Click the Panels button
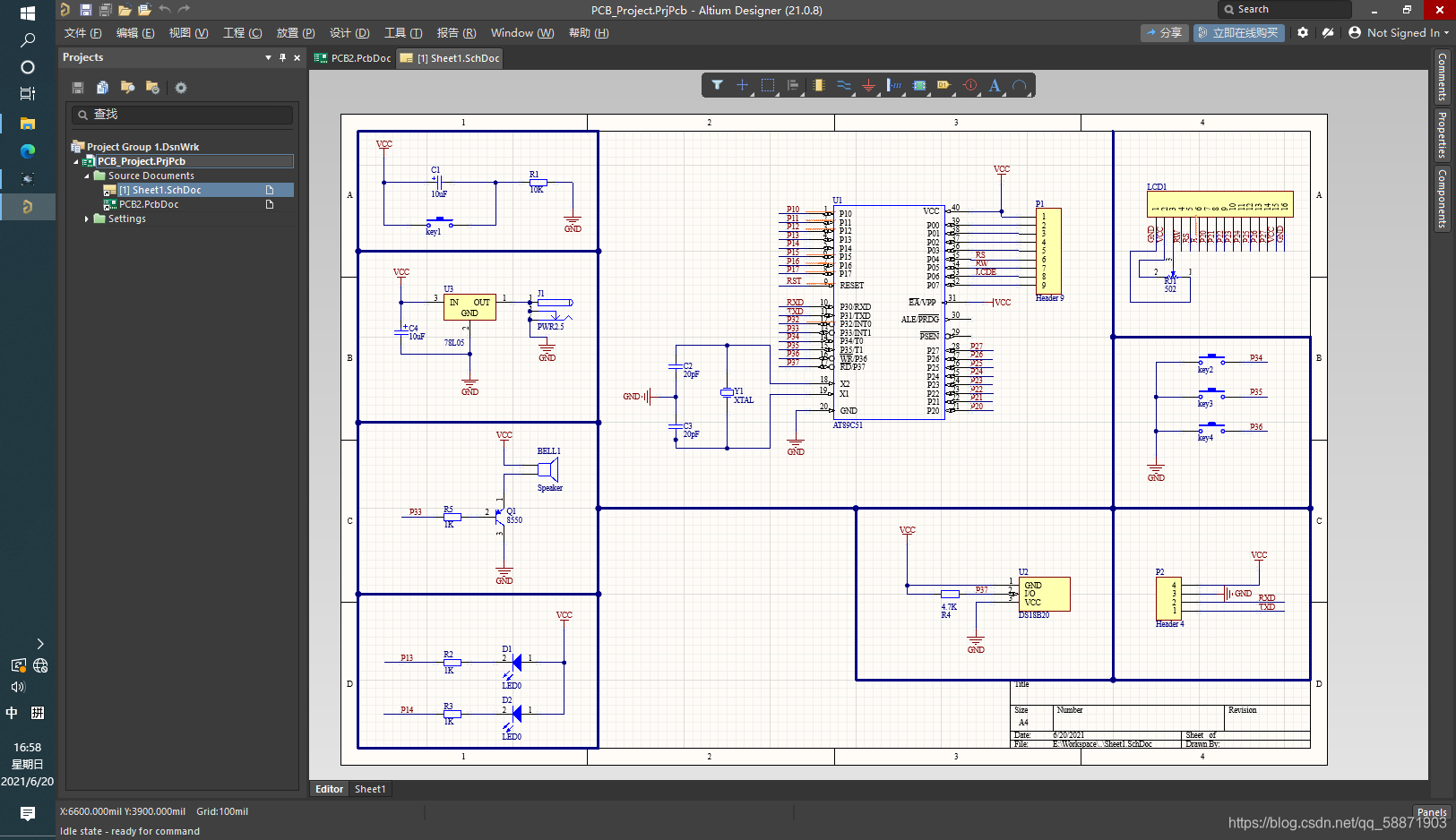This screenshot has height=840, width=1456. 1432,812
